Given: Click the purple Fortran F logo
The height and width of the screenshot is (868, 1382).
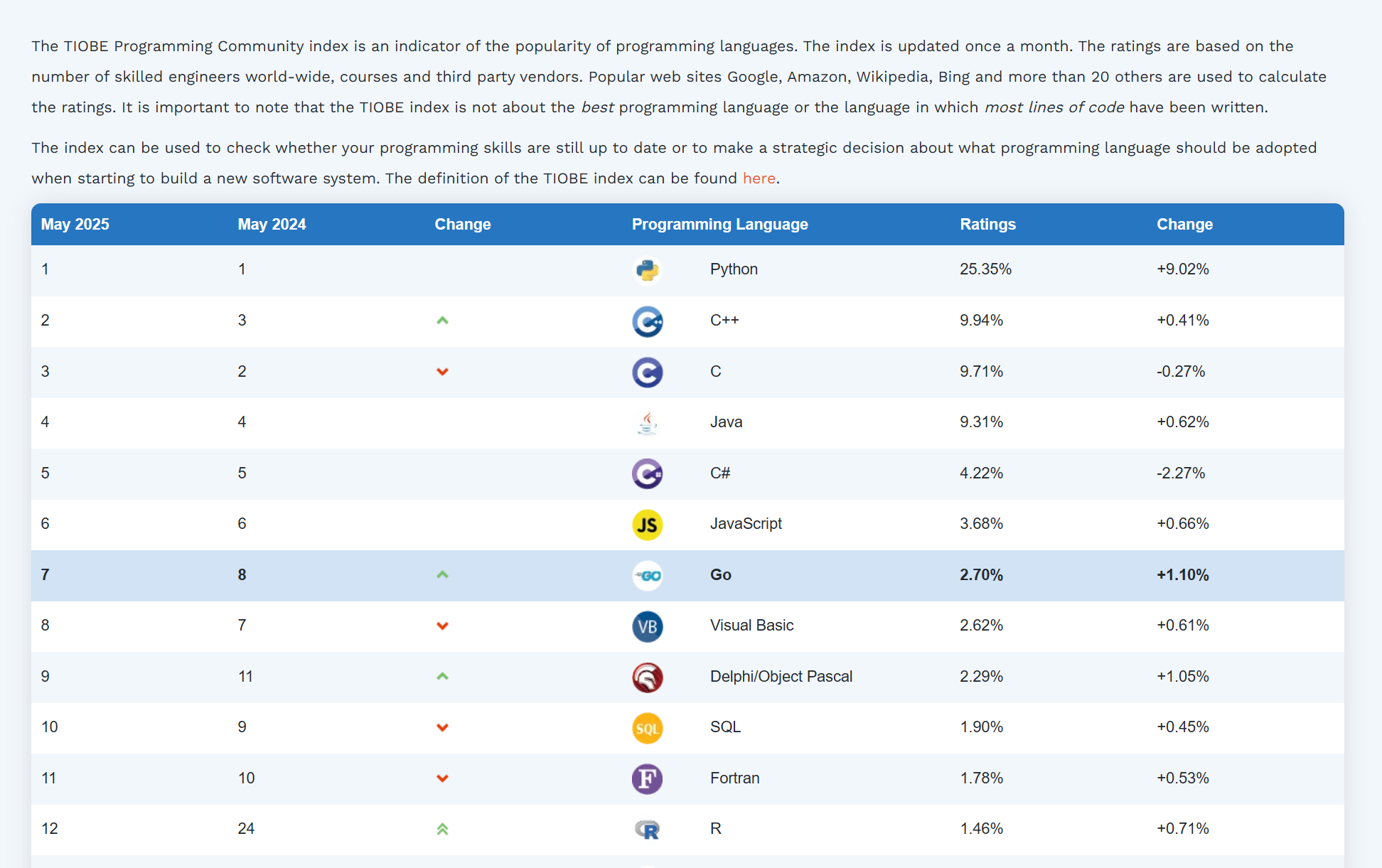Looking at the screenshot, I should point(647,778).
